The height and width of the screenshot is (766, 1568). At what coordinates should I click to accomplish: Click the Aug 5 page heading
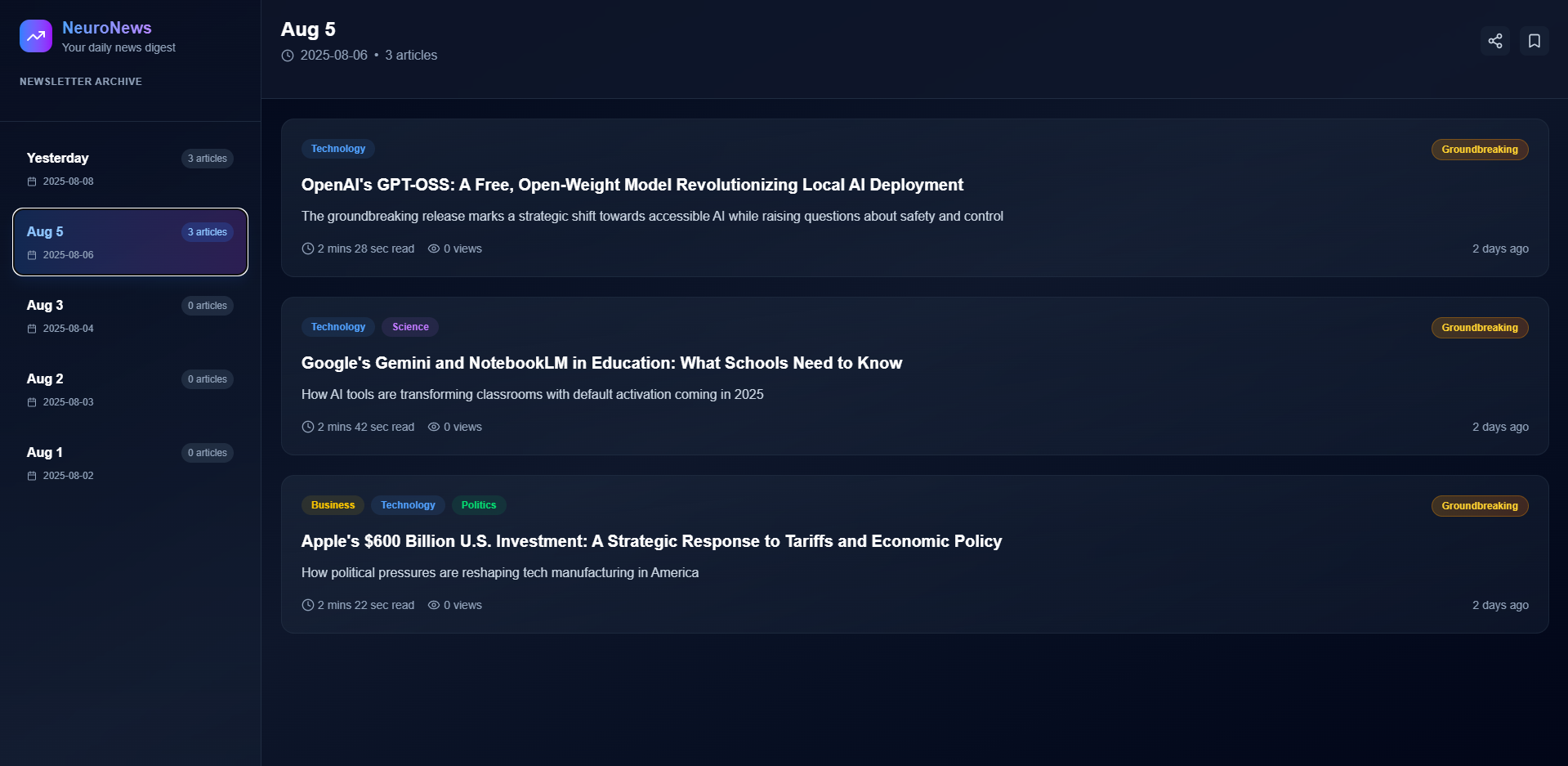coord(308,29)
